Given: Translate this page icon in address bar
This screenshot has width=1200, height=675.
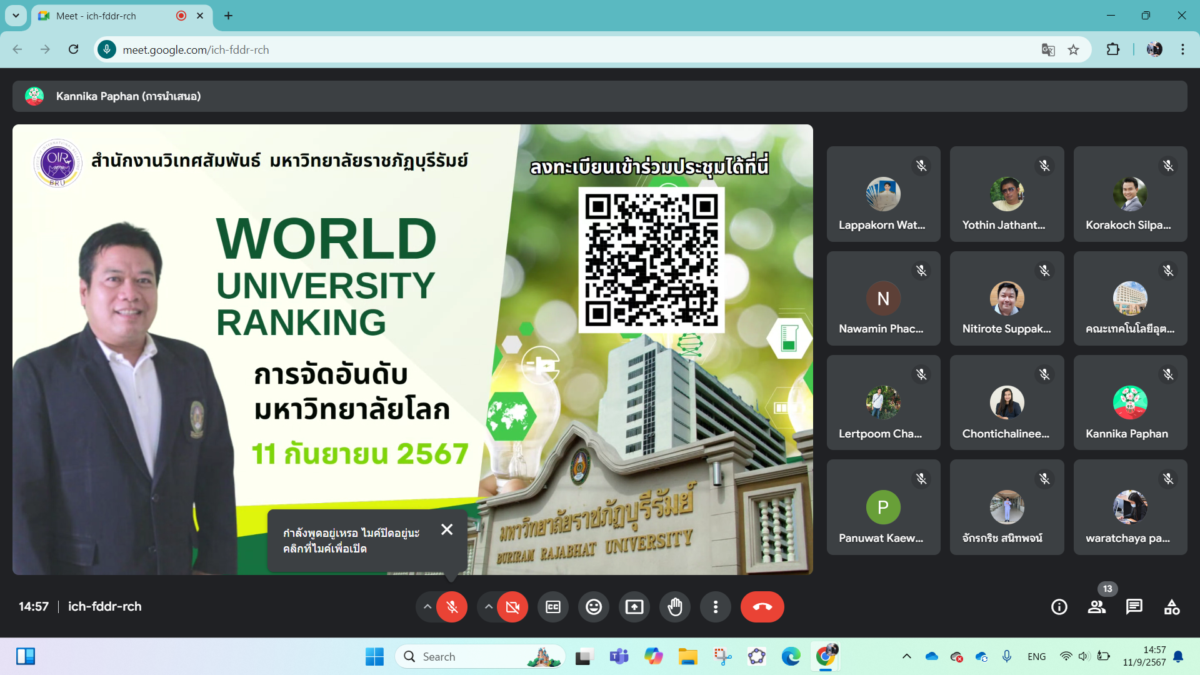Looking at the screenshot, I should point(1048,49).
